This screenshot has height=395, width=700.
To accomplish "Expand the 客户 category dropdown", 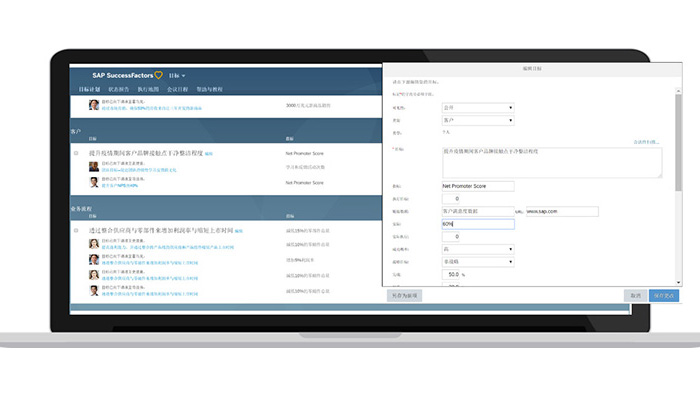I will point(478,120).
